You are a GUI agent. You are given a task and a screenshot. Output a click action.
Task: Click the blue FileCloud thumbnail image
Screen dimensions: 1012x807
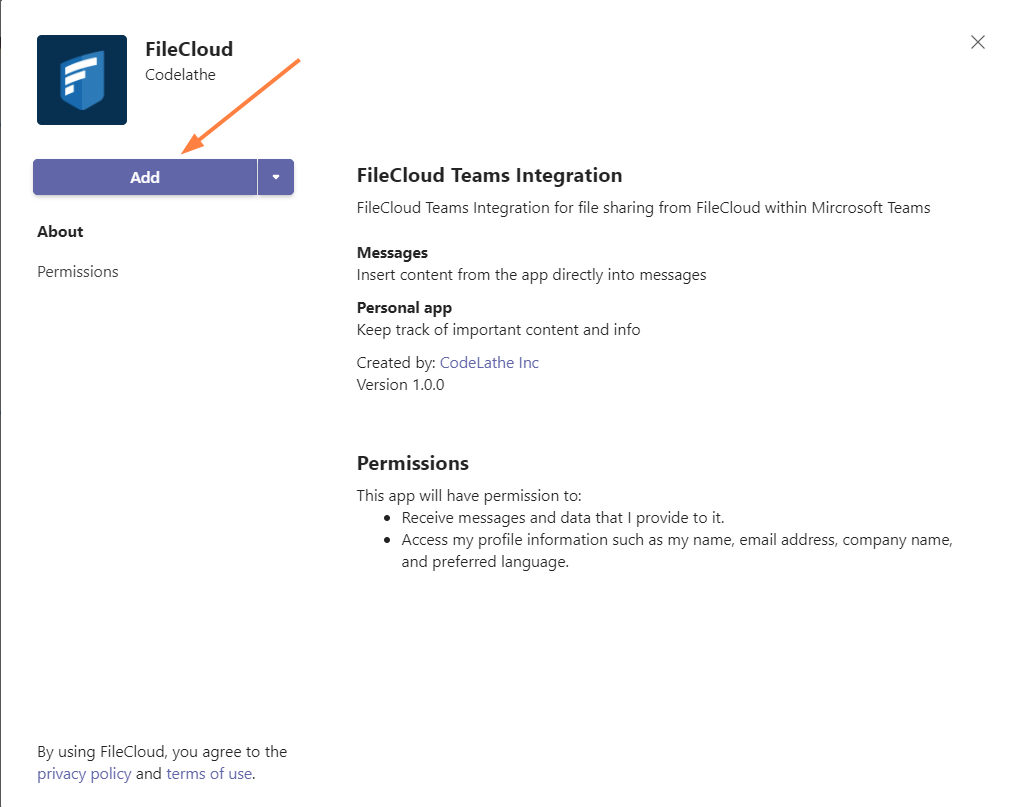pyautogui.click(x=81, y=80)
